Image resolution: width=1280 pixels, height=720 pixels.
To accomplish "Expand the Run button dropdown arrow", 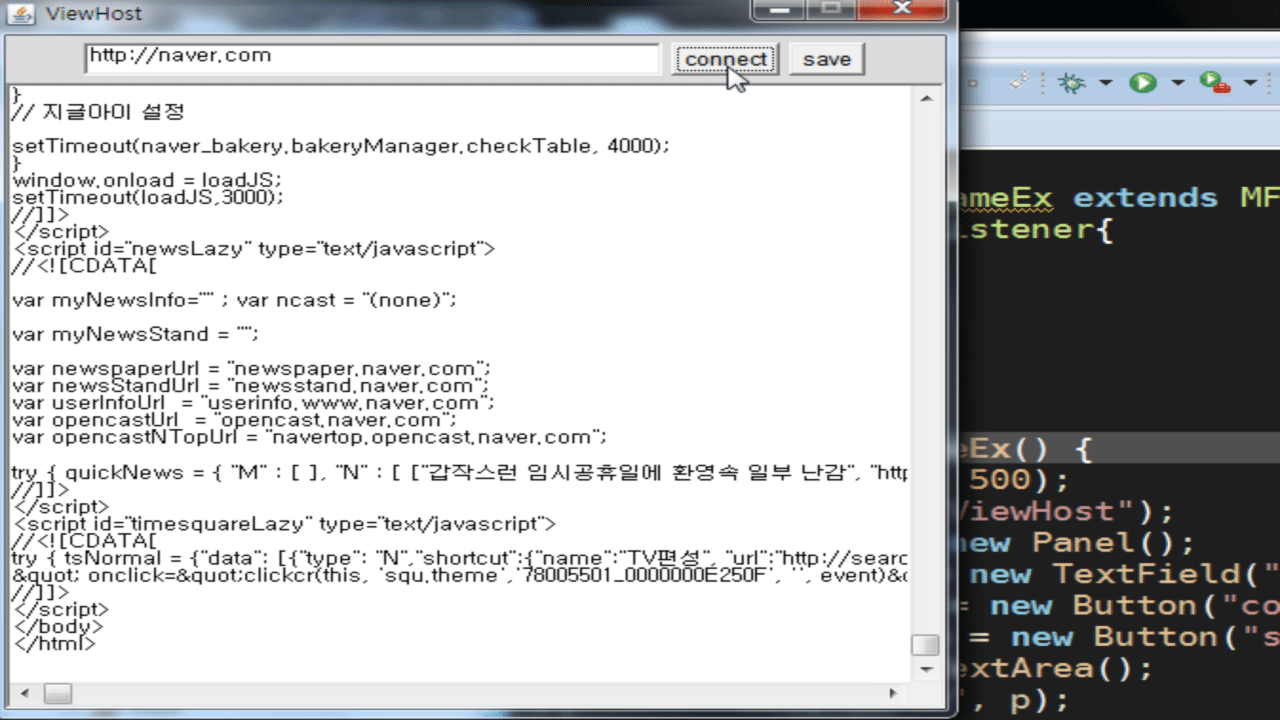I will [x=1178, y=83].
